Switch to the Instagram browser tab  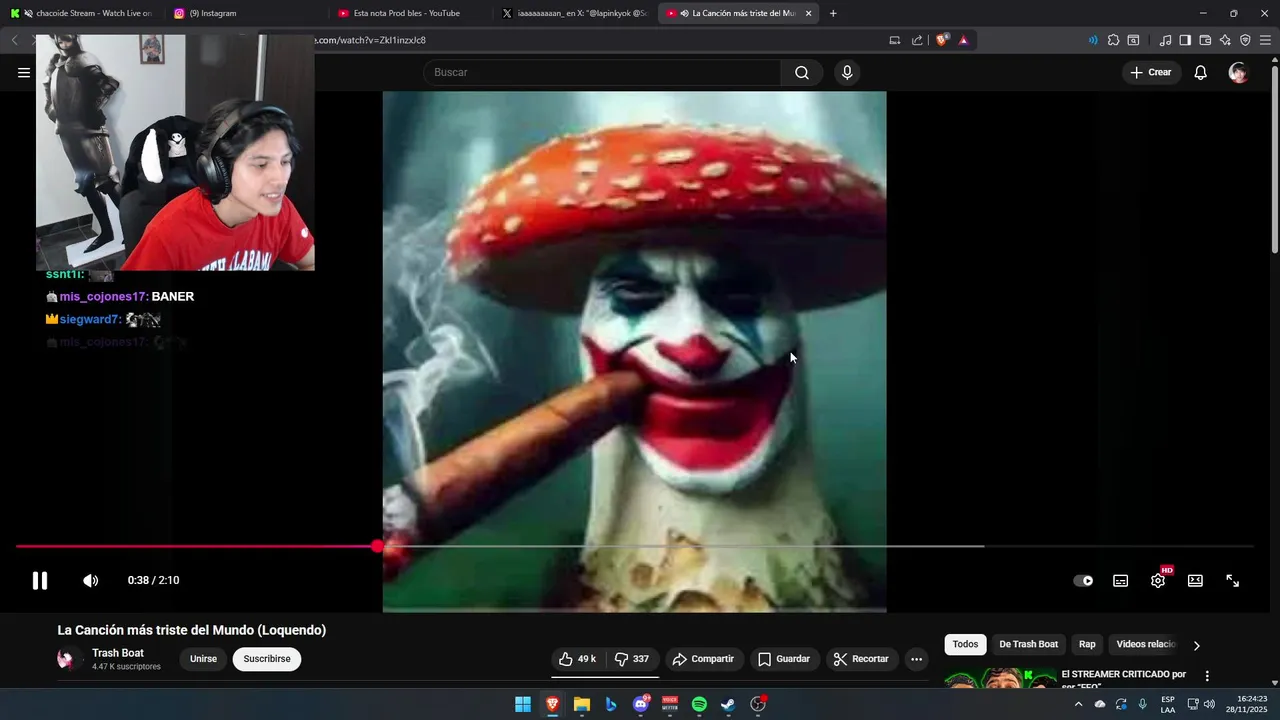[242, 13]
